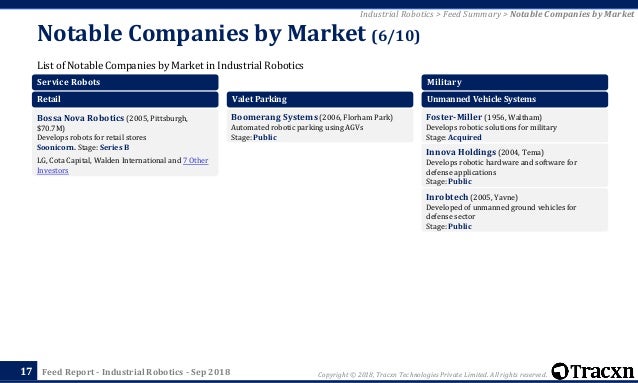Click the slide title 'Notable Companies by Market'
This screenshot has width=638, height=383.
pyautogui.click(x=201, y=33)
